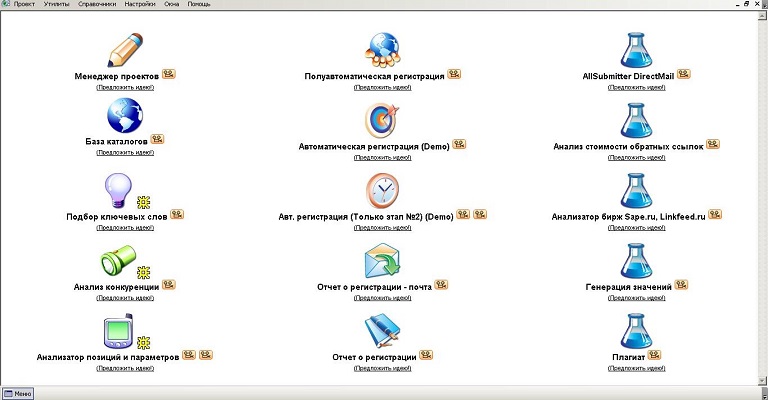
Task: Click Предложить идею under База каталогов
Action: 125,153
